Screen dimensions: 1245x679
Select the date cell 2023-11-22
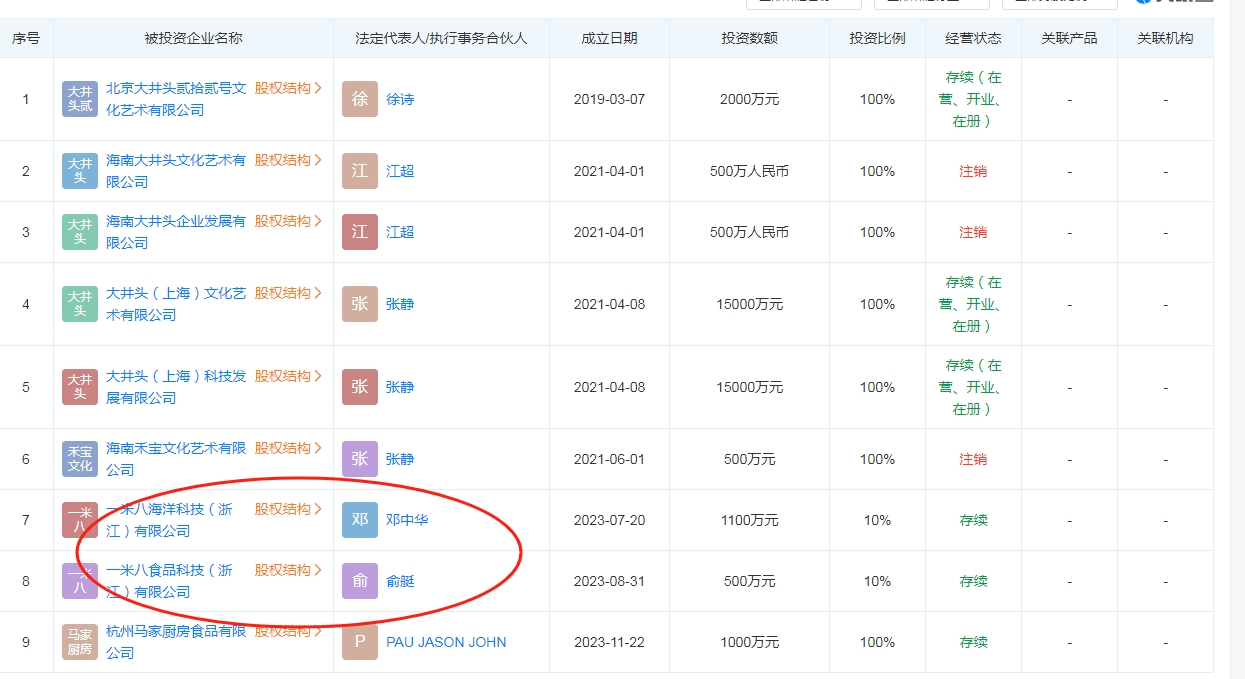pyautogui.click(x=609, y=642)
